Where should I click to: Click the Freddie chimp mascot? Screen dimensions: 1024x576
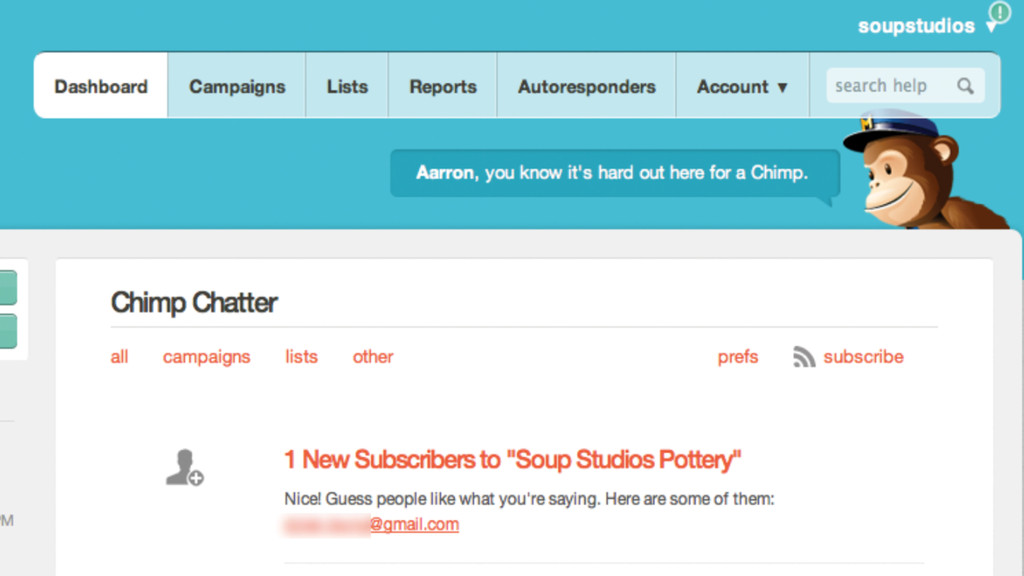click(922, 170)
